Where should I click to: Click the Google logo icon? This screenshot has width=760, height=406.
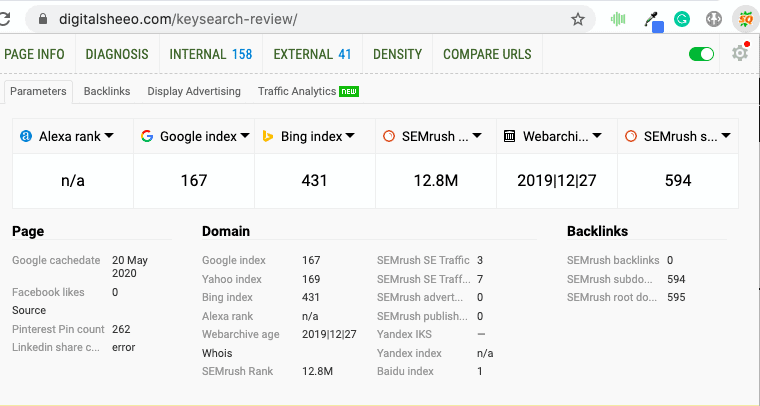[x=147, y=136]
